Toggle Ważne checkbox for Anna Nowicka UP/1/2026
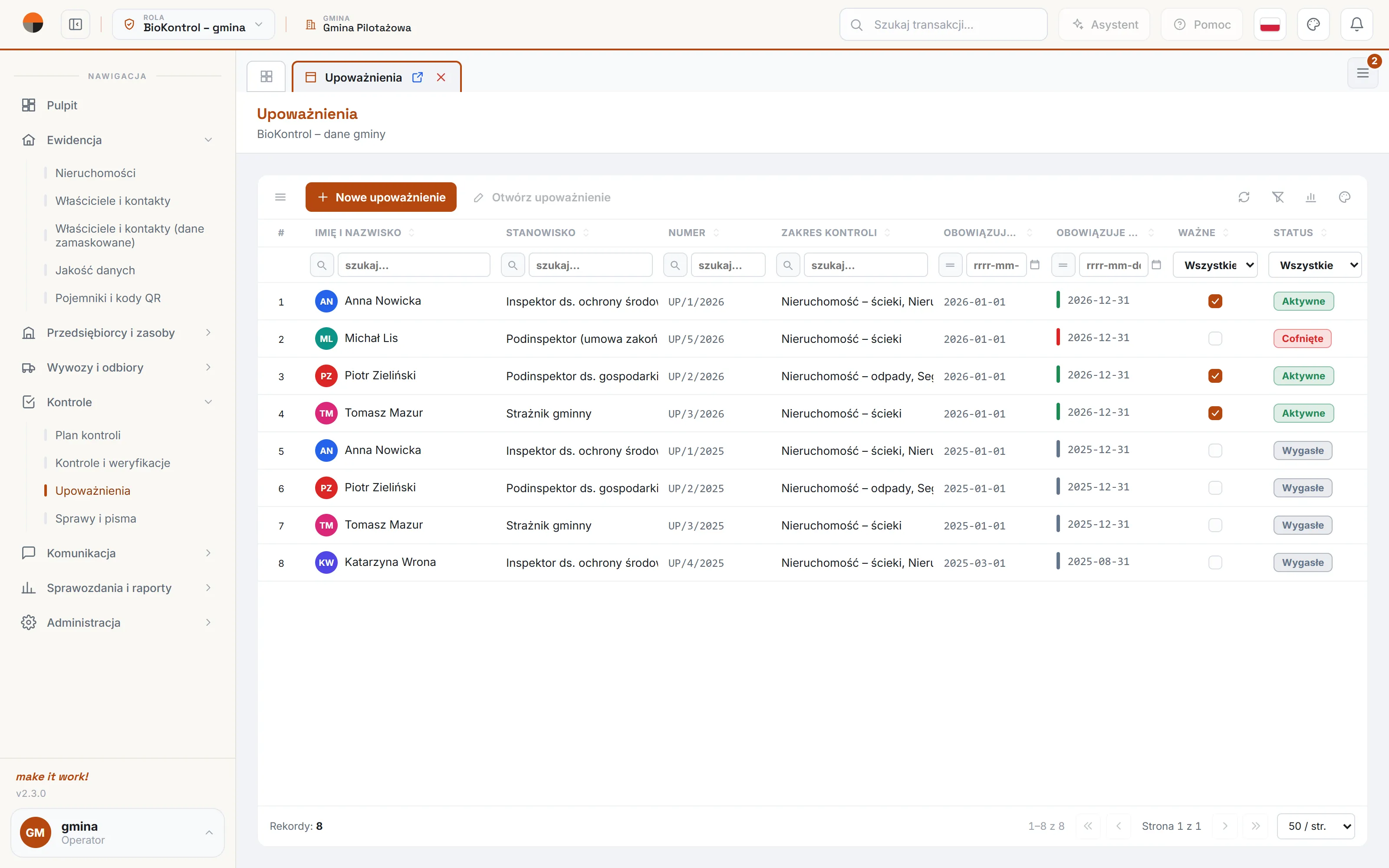The image size is (1389, 868). pos(1215,301)
